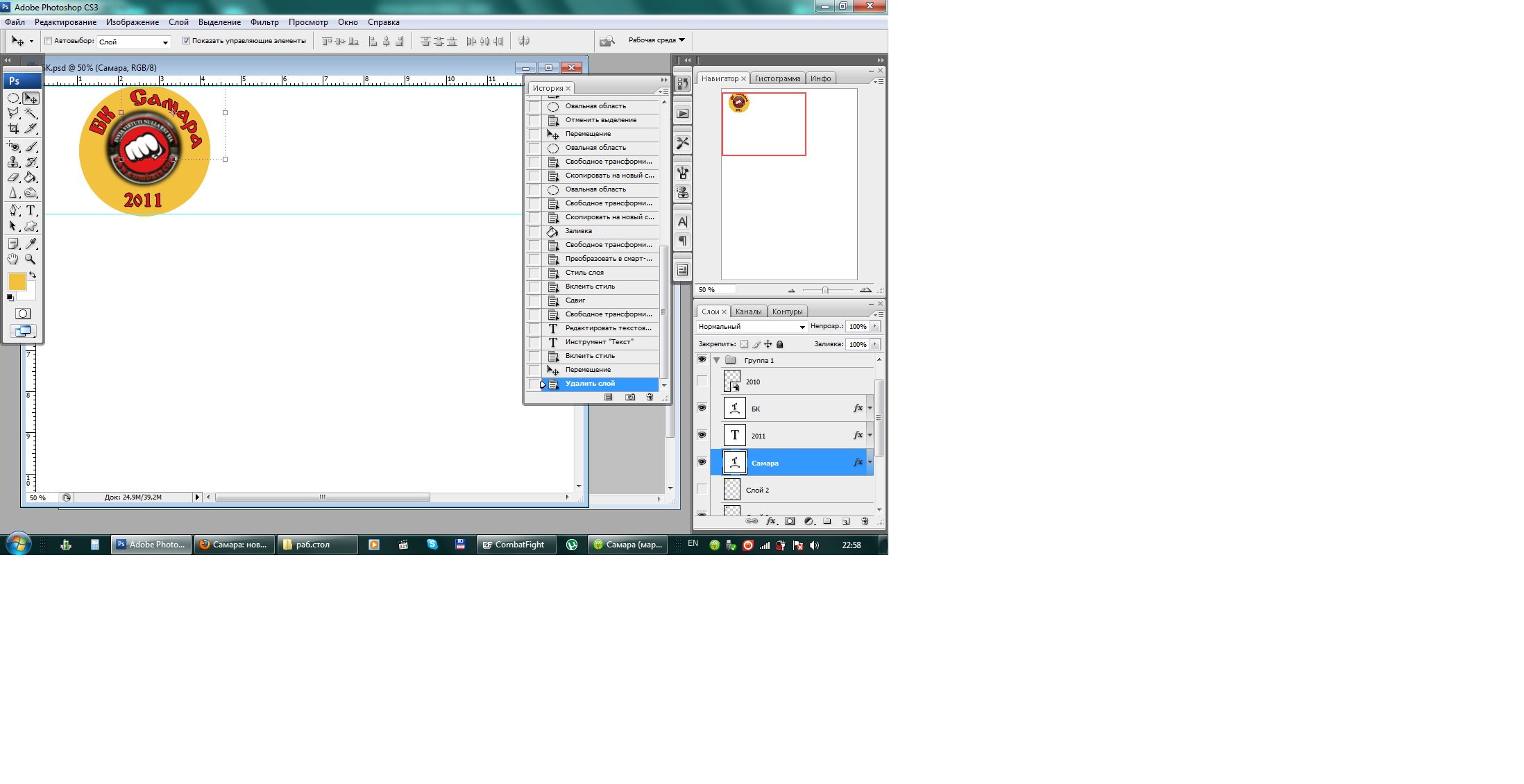Image resolution: width=1524 pixels, height=784 pixels.
Task: Select the Zoom magnifier tool
Action: tap(31, 259)
